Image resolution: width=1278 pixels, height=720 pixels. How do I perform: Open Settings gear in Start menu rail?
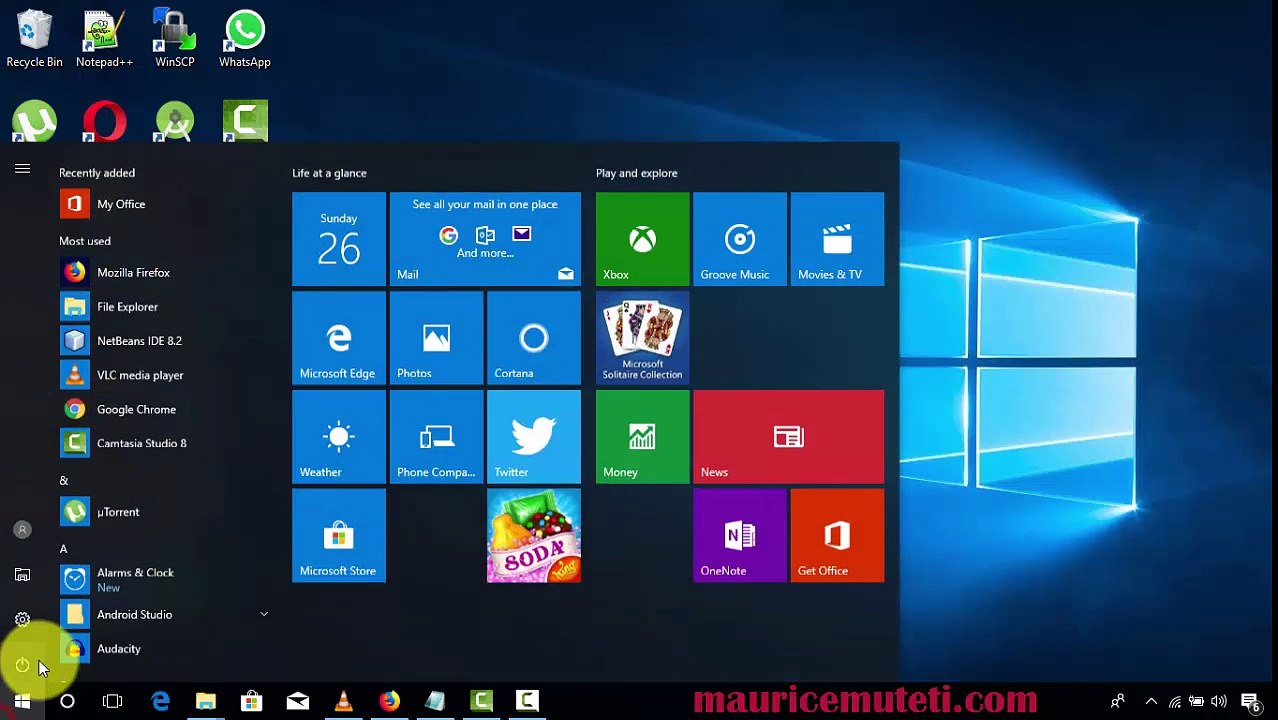[22, 620]
